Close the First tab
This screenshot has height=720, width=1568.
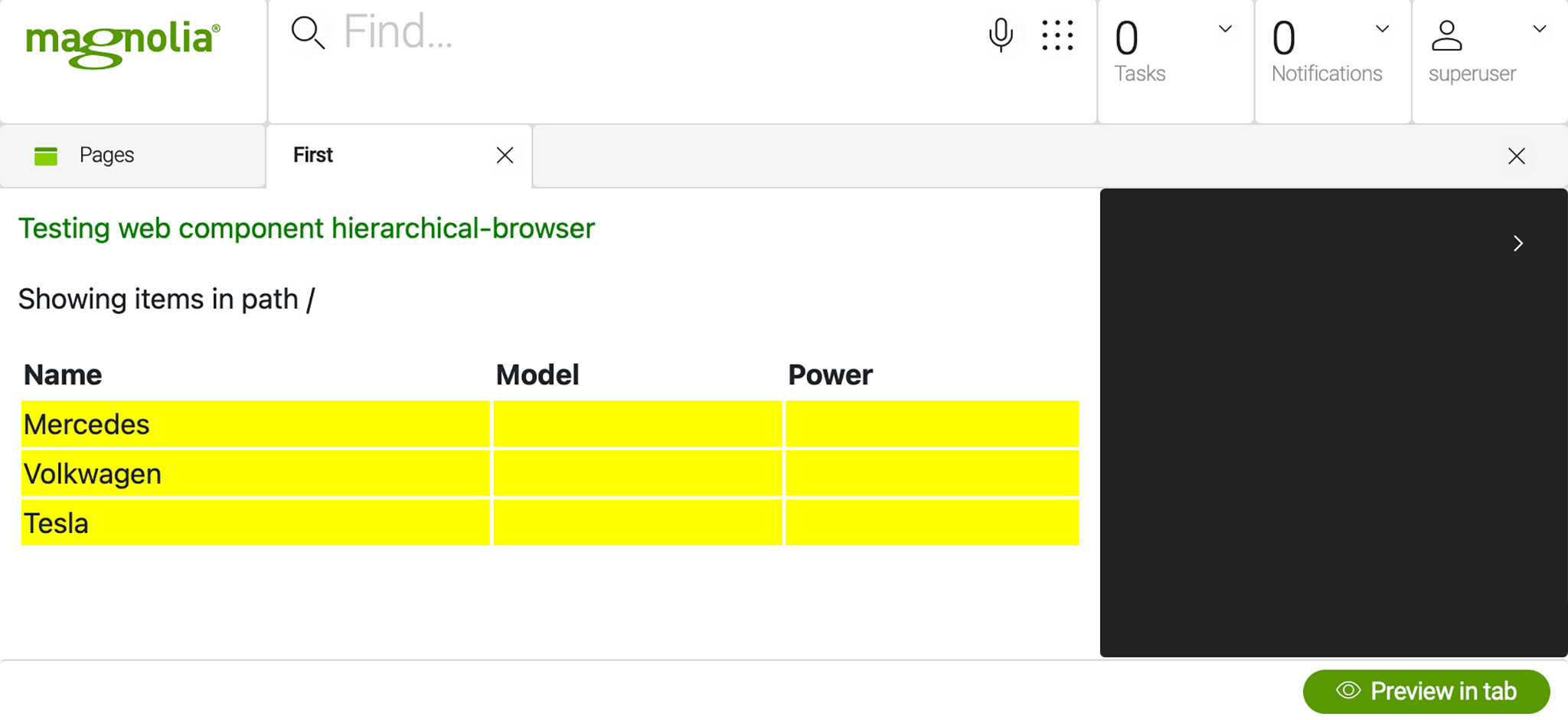[x=505, y=155]
